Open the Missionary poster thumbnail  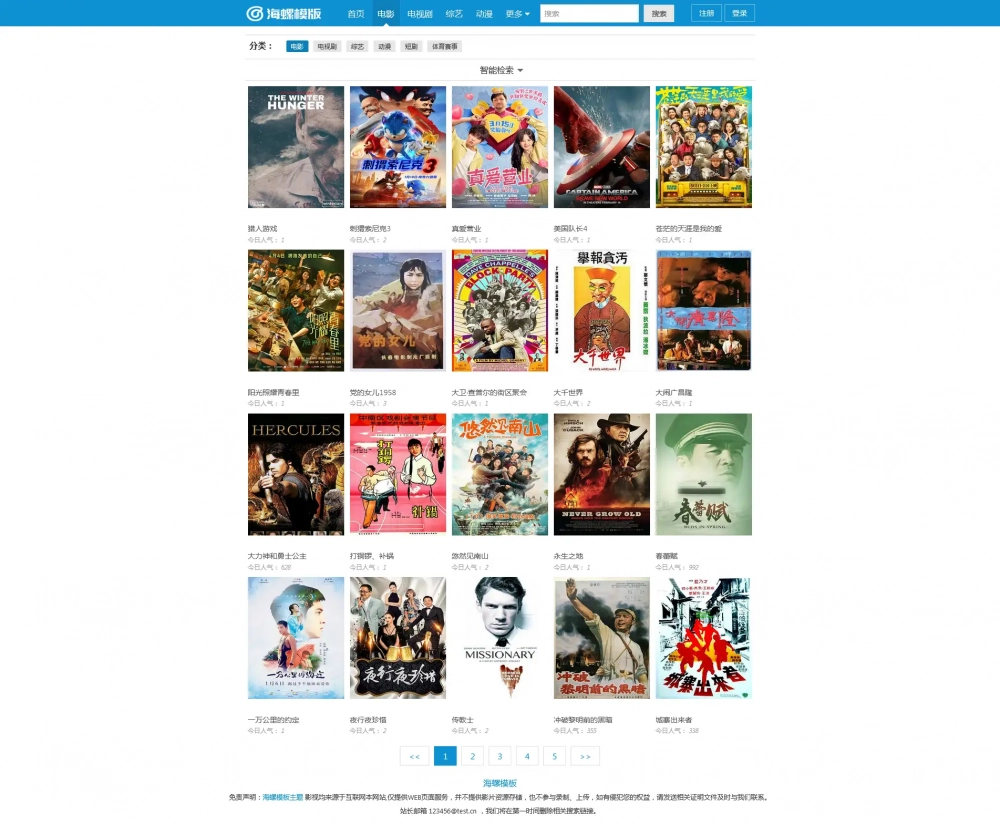point(500,638)
